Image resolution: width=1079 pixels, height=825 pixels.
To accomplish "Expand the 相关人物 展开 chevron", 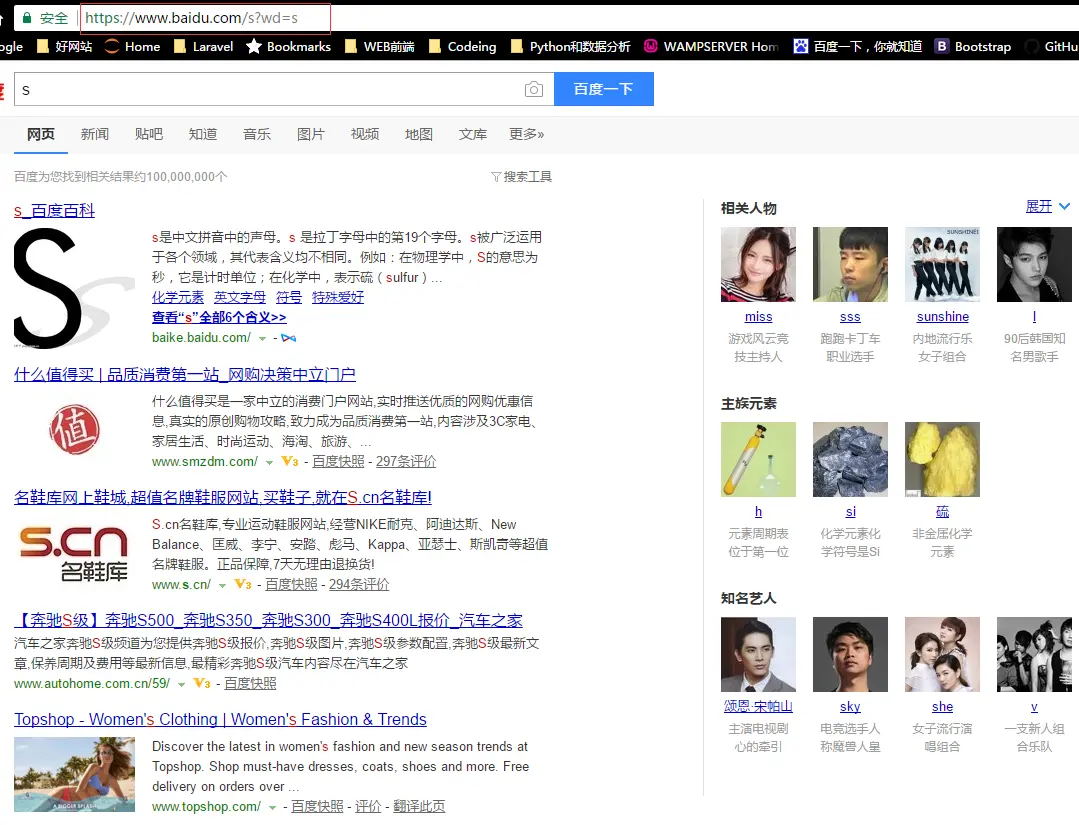I will tap(1064, 206).
